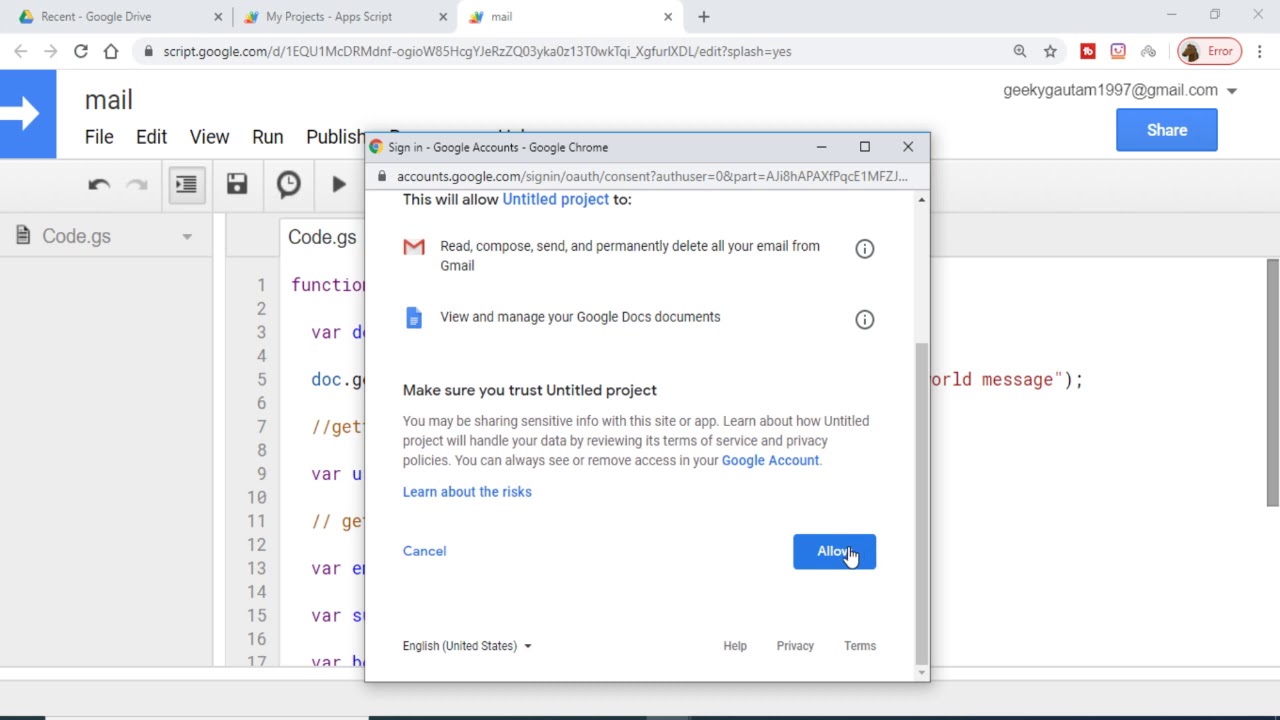1280x720 pixels.
Task: Cancel the permission request
Action: click(x=424, y=551)
